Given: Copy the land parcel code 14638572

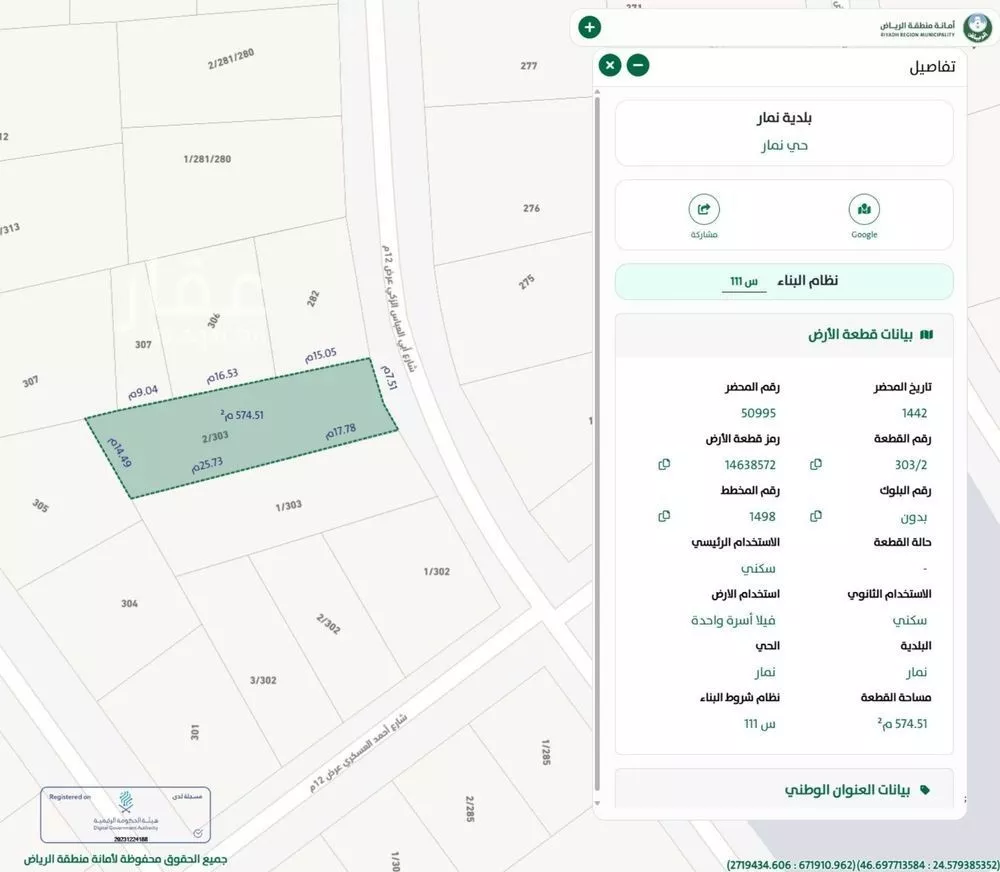Looking at the screenshot, I should point(664,464).
